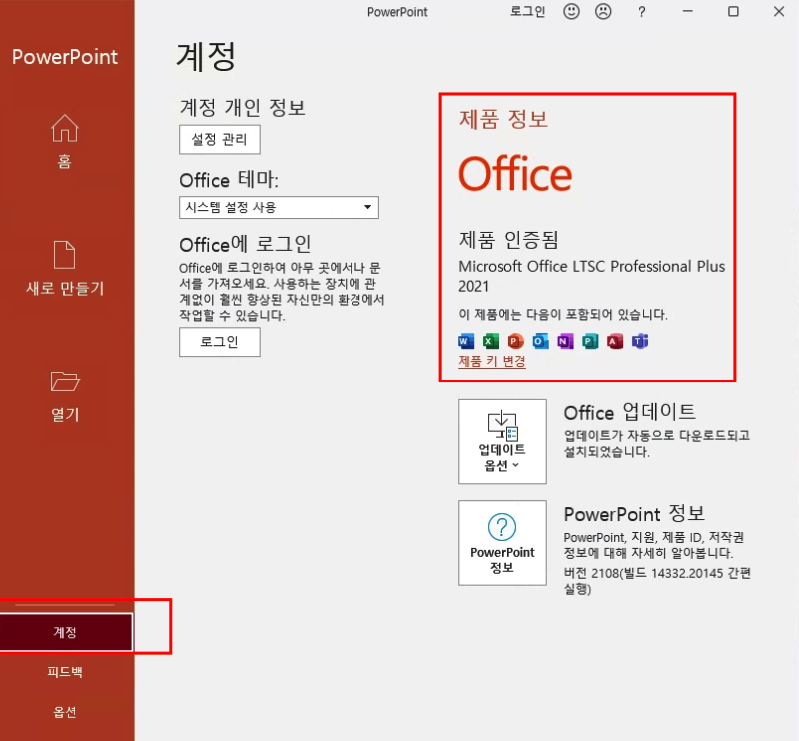Click the Publisher app icon in product info
Viewport: 799px width, 741px height.
[x=590, y=341]
